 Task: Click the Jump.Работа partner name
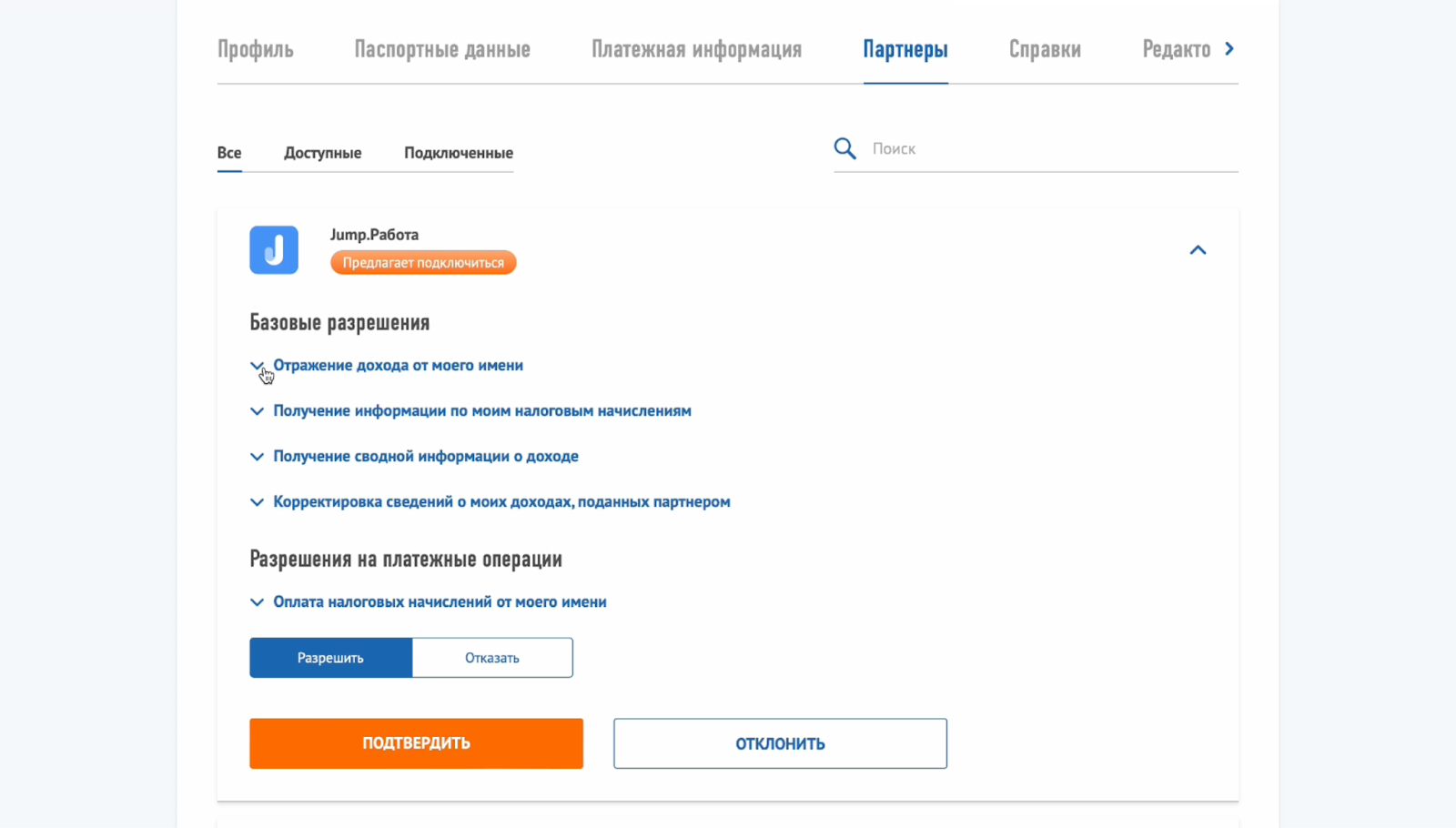pos(374,234)
